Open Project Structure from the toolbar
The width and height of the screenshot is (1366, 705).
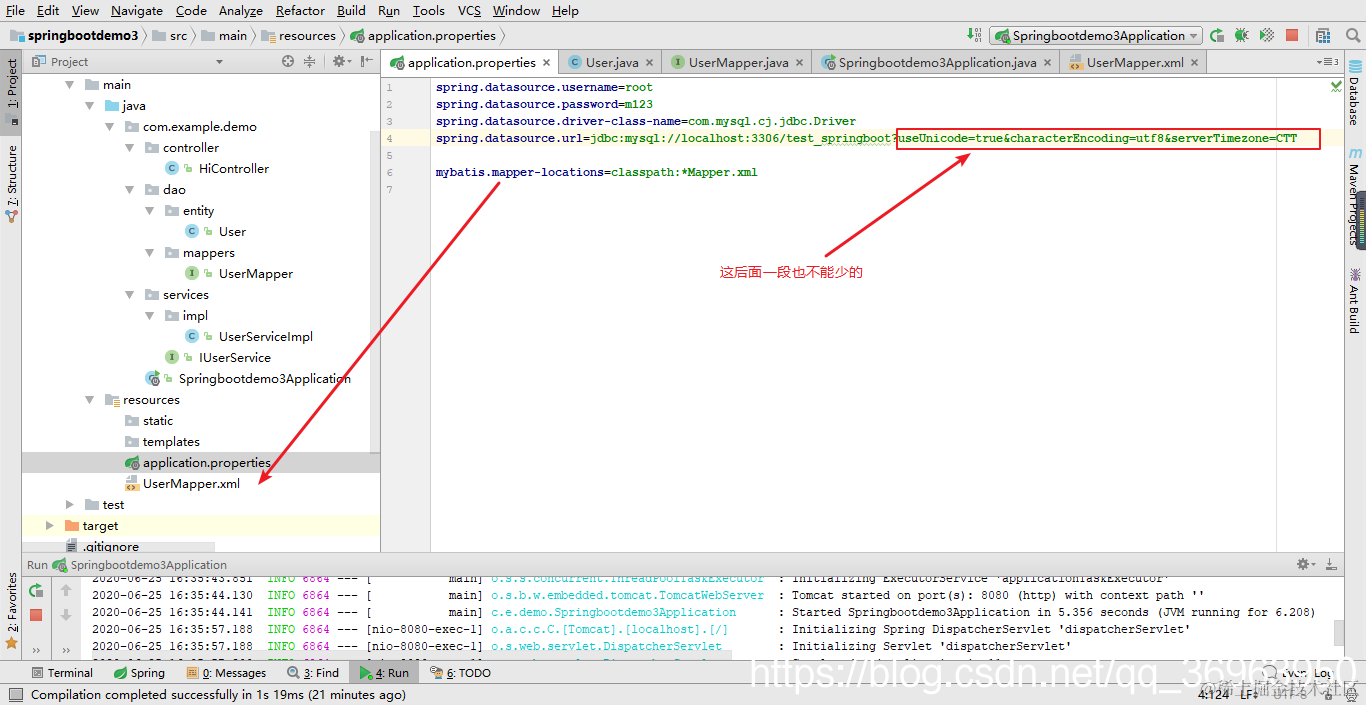tap(1322, 35)
